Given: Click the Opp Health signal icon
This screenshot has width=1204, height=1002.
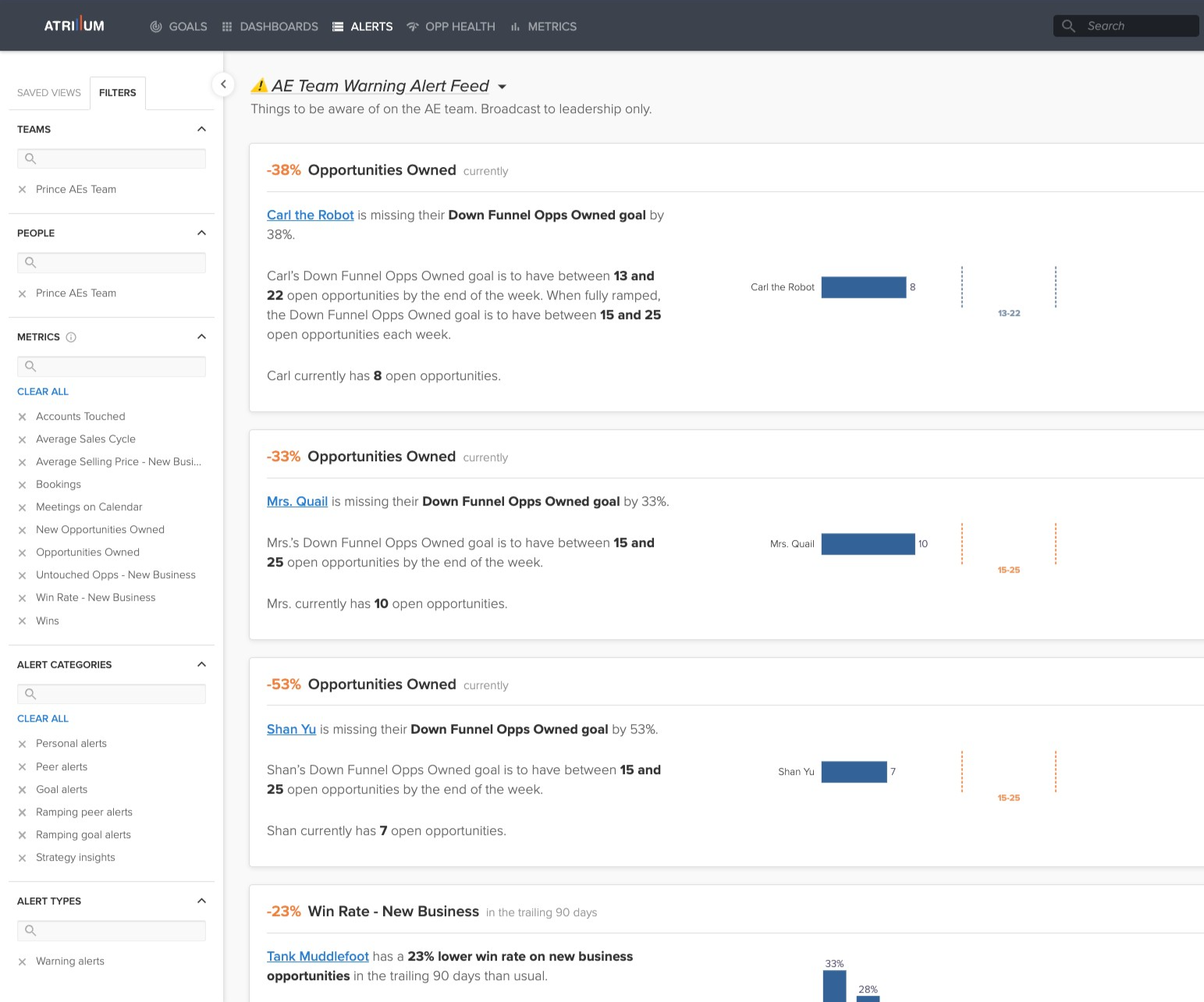Looking at the screenshot, I should [x=413, y=27].
